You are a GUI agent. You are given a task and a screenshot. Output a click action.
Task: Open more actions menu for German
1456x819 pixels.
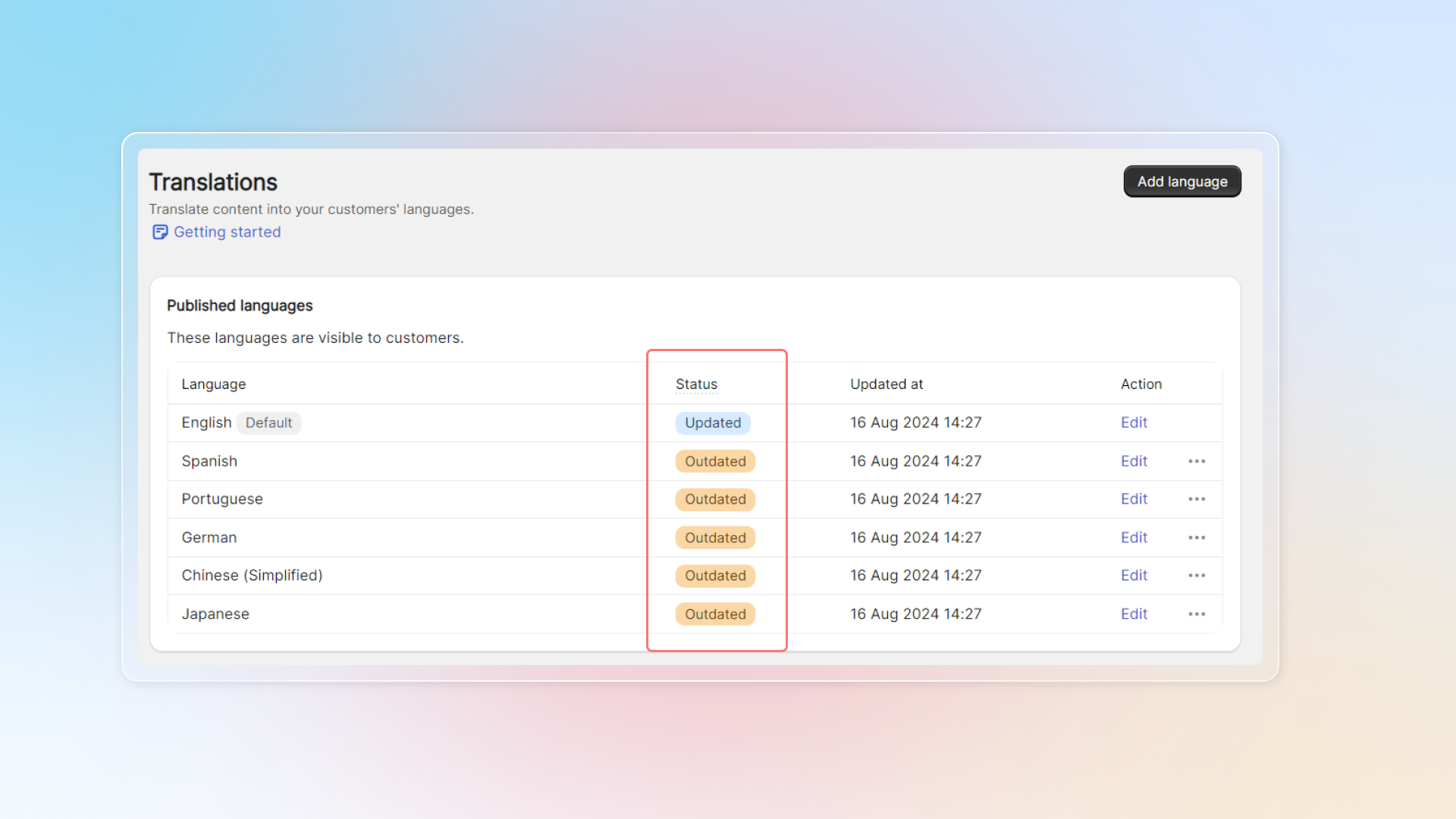(x=1197, y=538)
